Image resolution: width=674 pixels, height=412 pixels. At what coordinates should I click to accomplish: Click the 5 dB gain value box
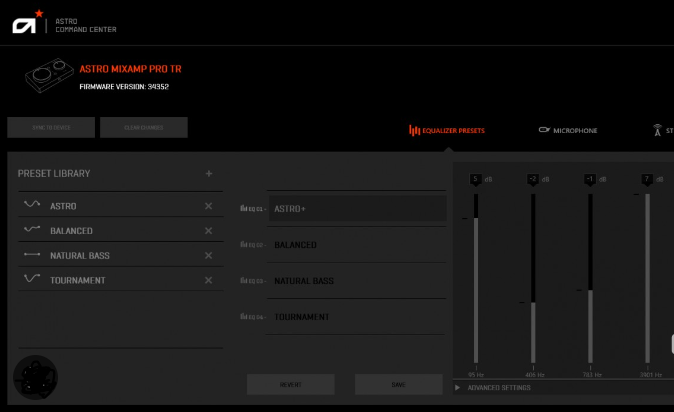point(475,179)
